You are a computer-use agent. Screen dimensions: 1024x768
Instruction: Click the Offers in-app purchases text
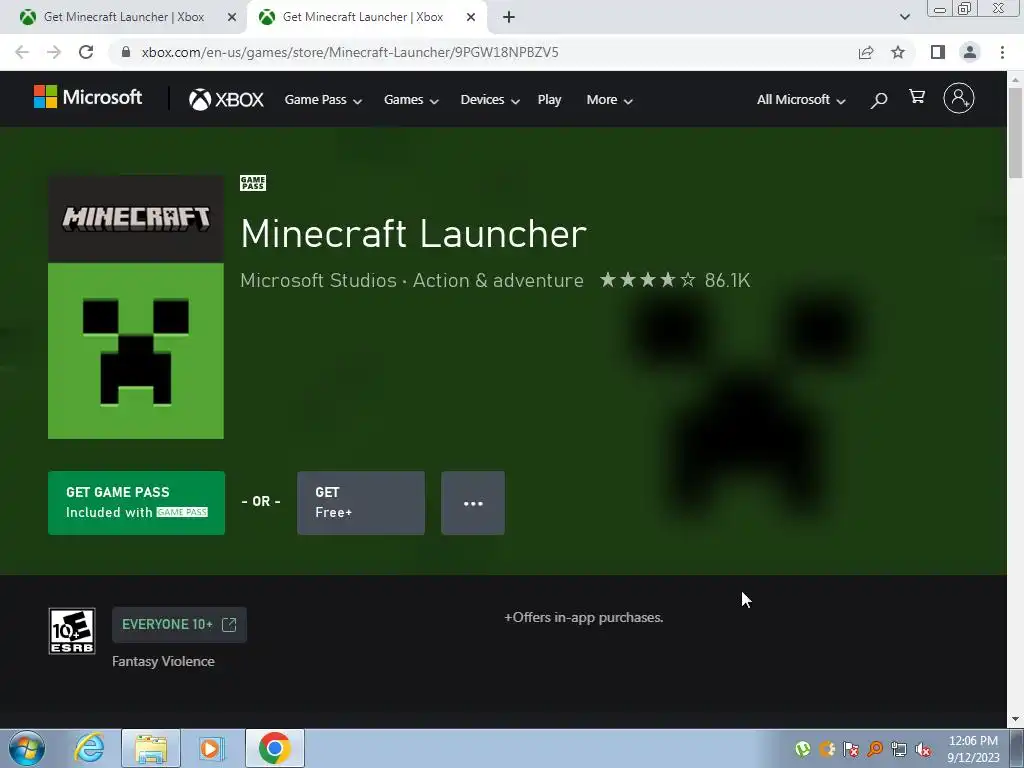584,617
